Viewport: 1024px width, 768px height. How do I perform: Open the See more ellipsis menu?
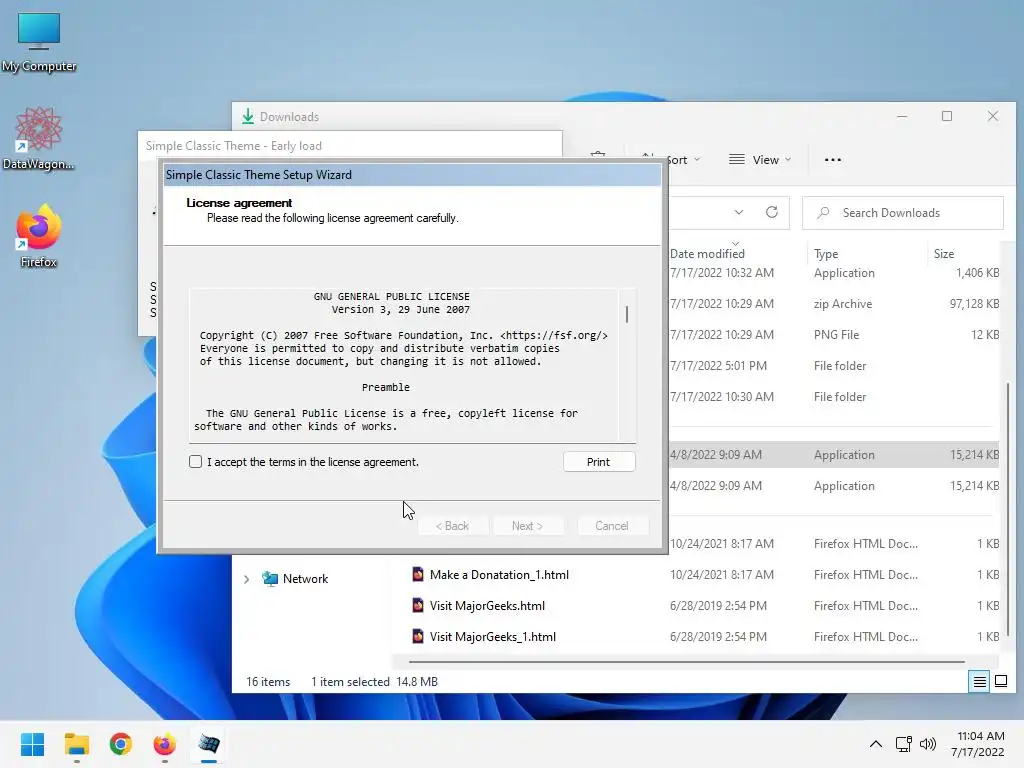[833, 159]
